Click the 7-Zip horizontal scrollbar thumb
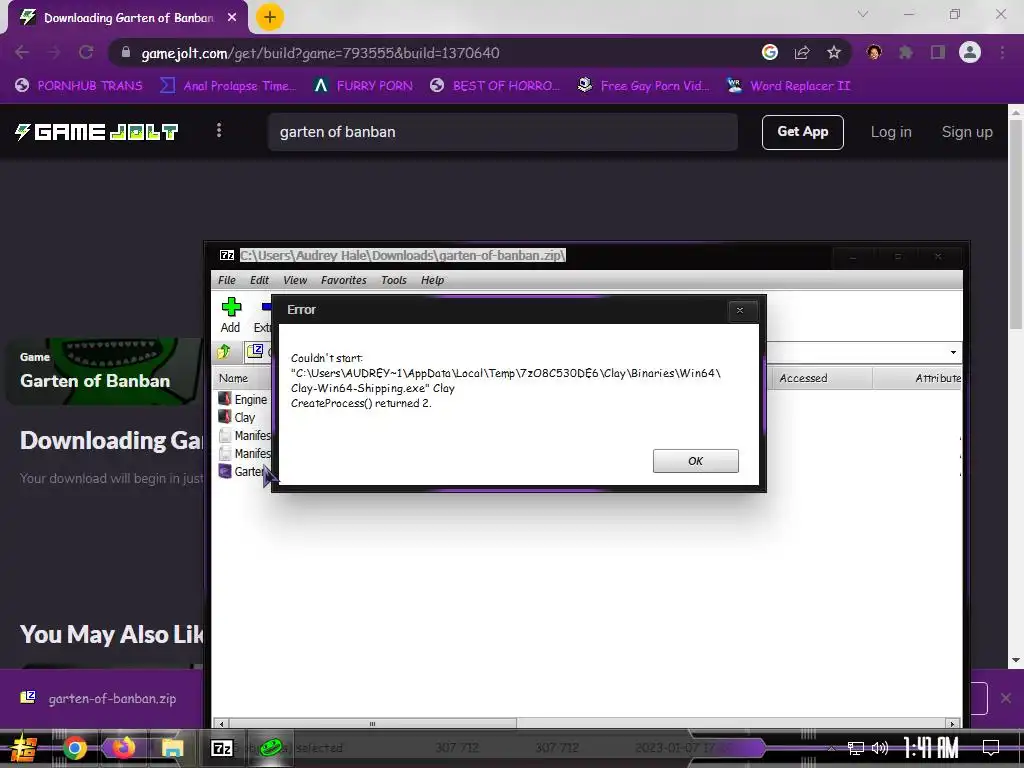 point(372,724)
